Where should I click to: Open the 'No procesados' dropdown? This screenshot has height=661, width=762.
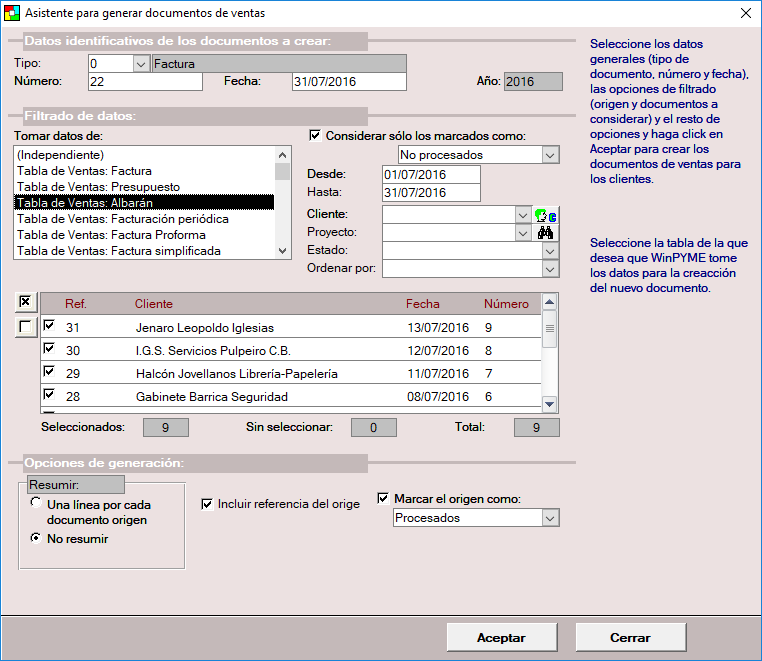(x=550, y=155)
